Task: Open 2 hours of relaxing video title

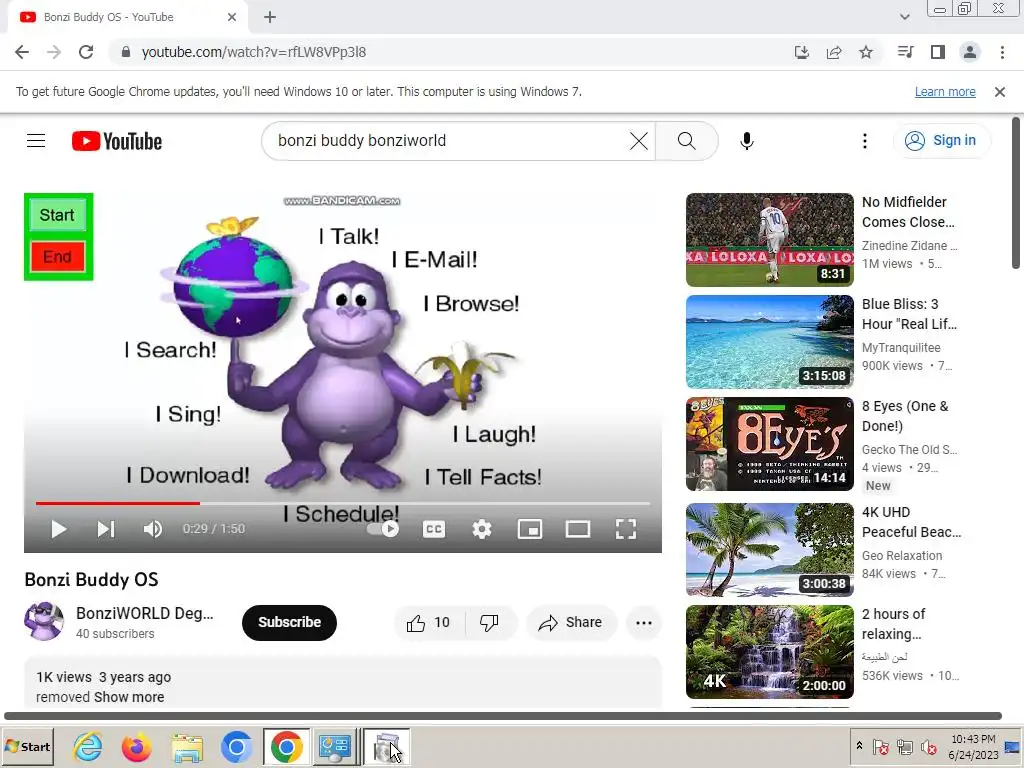Action: pyautogui.click(x=893, y=624)
